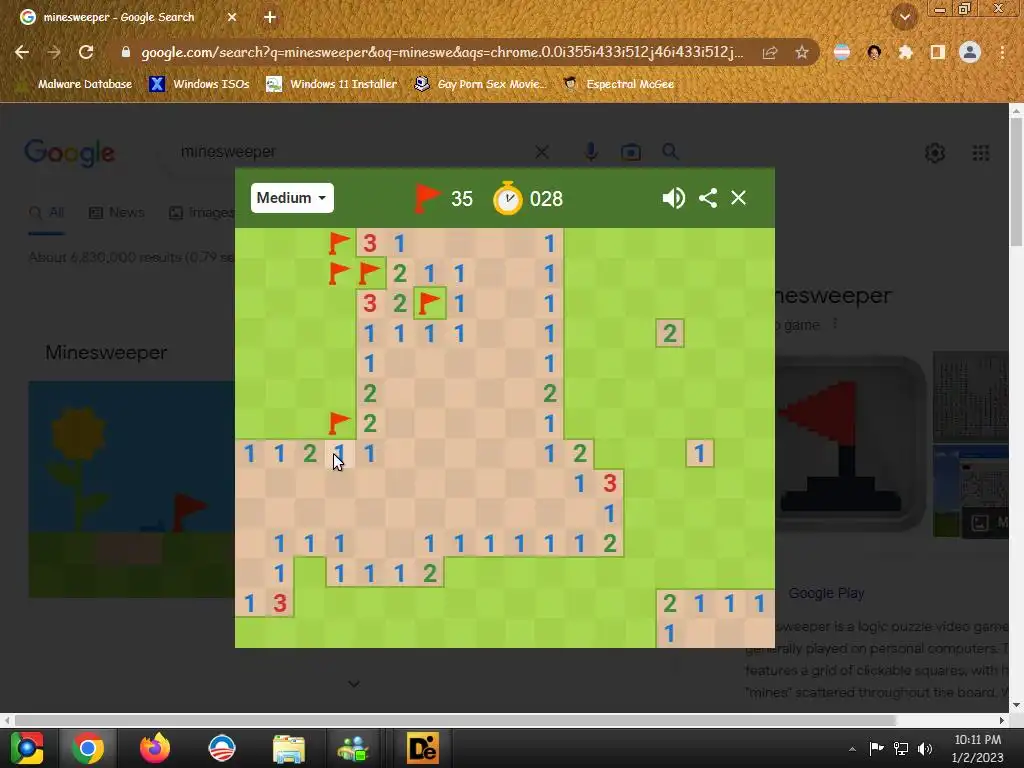Switch to the All results tab
Screen dimensions: 1024x768
coord(46,212)
